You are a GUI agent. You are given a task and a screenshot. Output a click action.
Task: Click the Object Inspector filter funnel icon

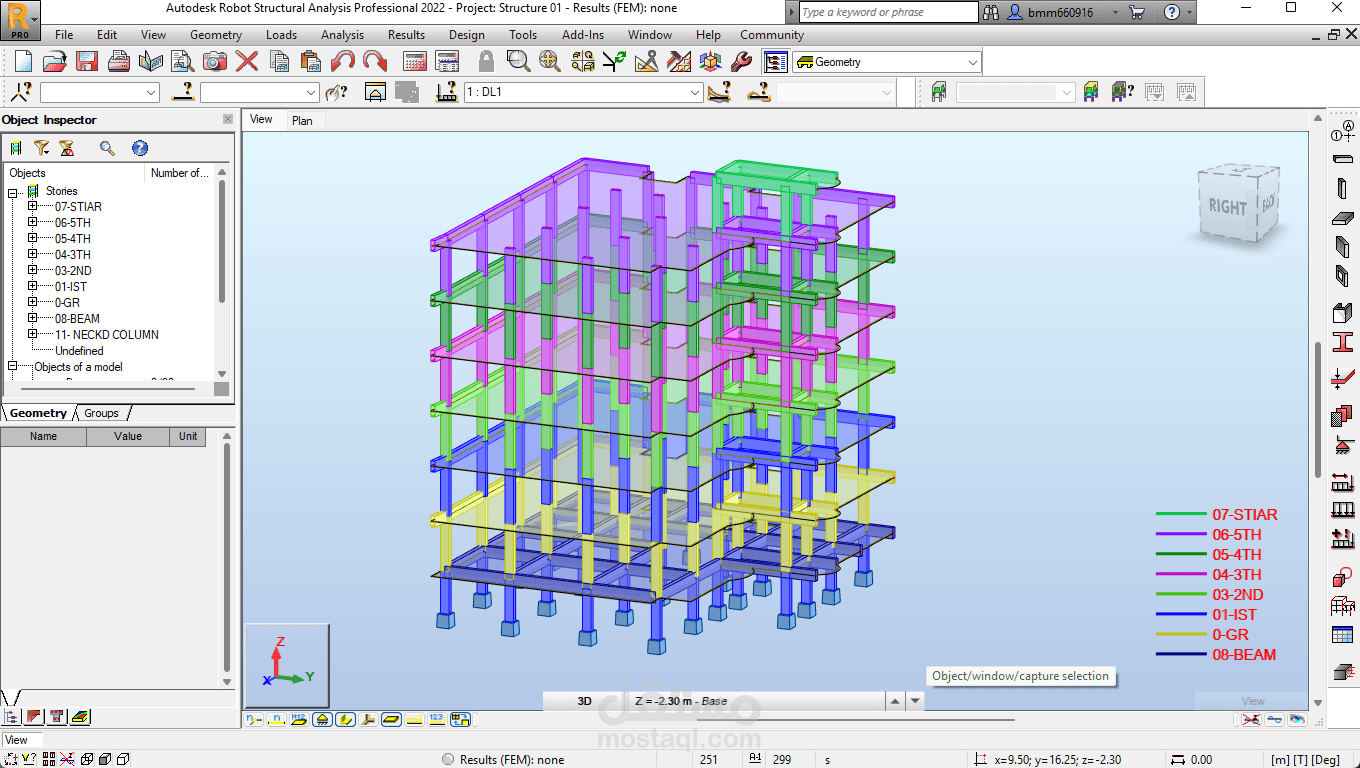click(42, 148)
